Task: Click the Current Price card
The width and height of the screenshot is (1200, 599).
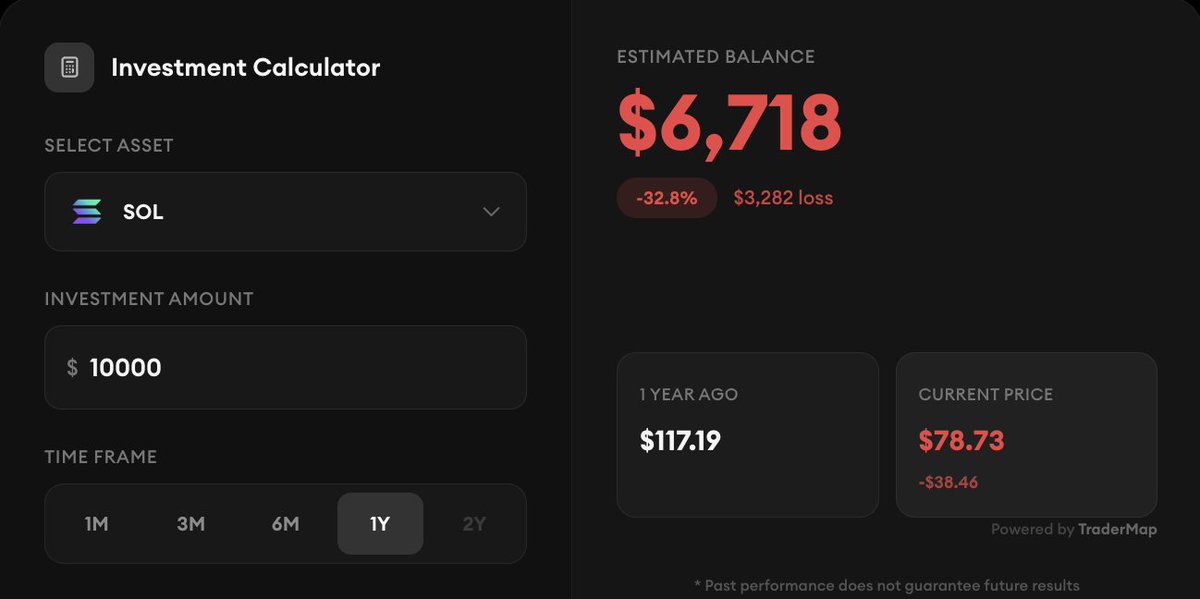Action: 1026,434
